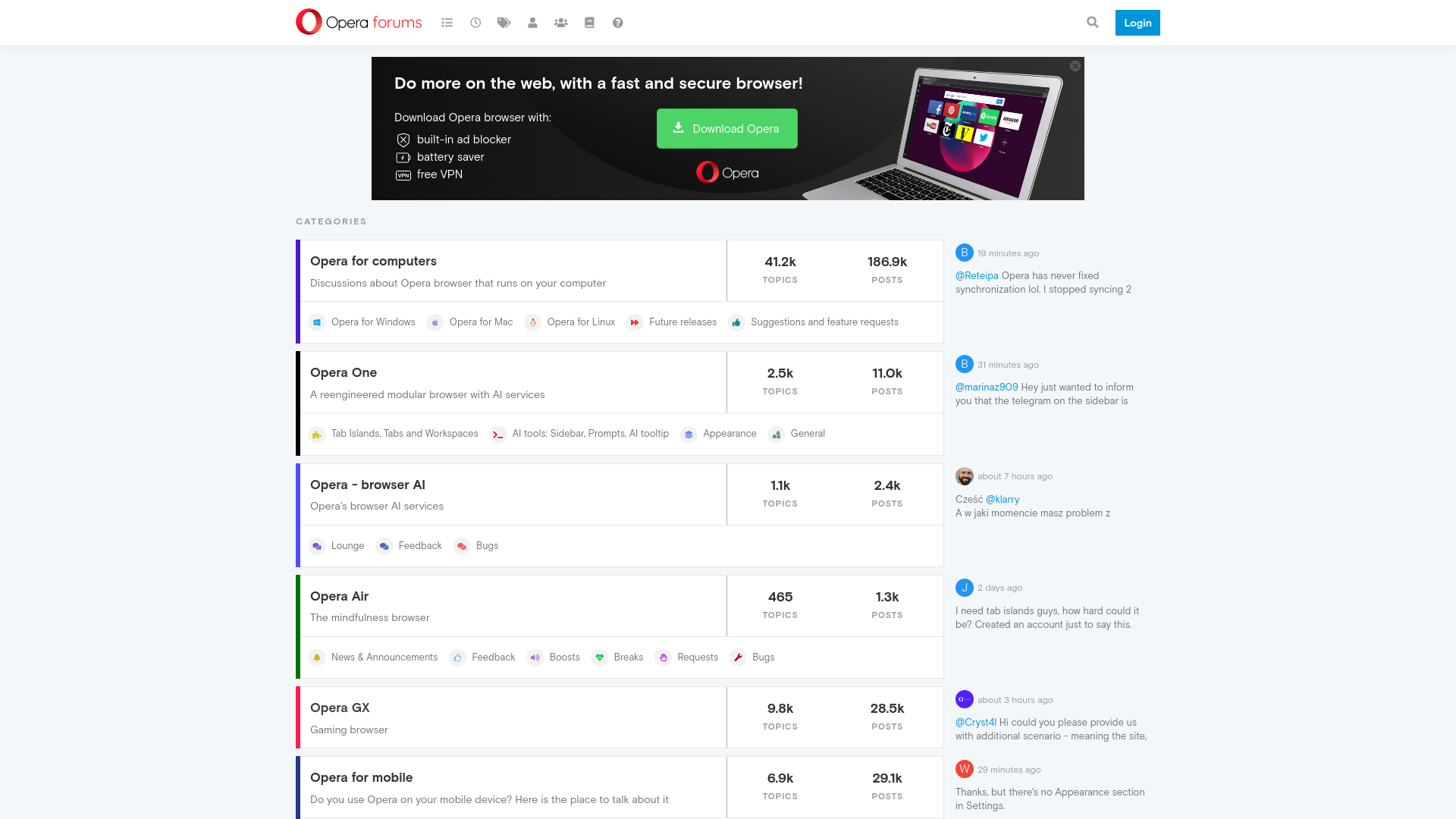Screen dimensions: 1456x819
Task: Open Opera for Windows subcategory link
Action: point(373,322)
